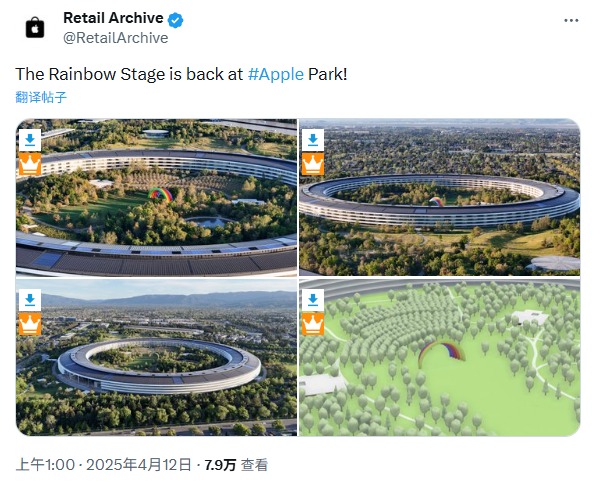
Task: Open the #Apple hashtag link
Action: click(x=276, y=74)
